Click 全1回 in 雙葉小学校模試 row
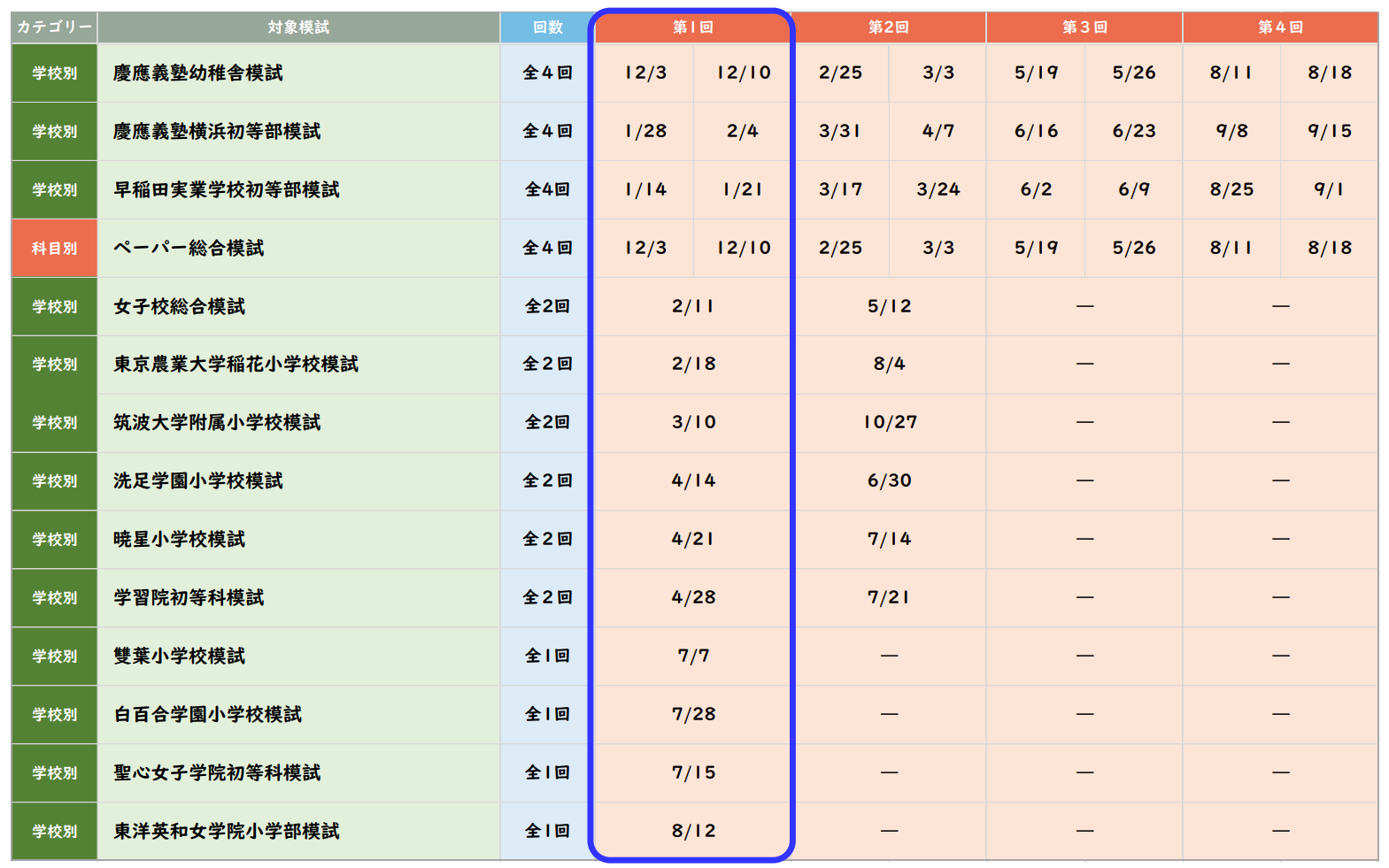This screenshot has width=1389, height=868. pyautogui.click(x=547, y=657)
